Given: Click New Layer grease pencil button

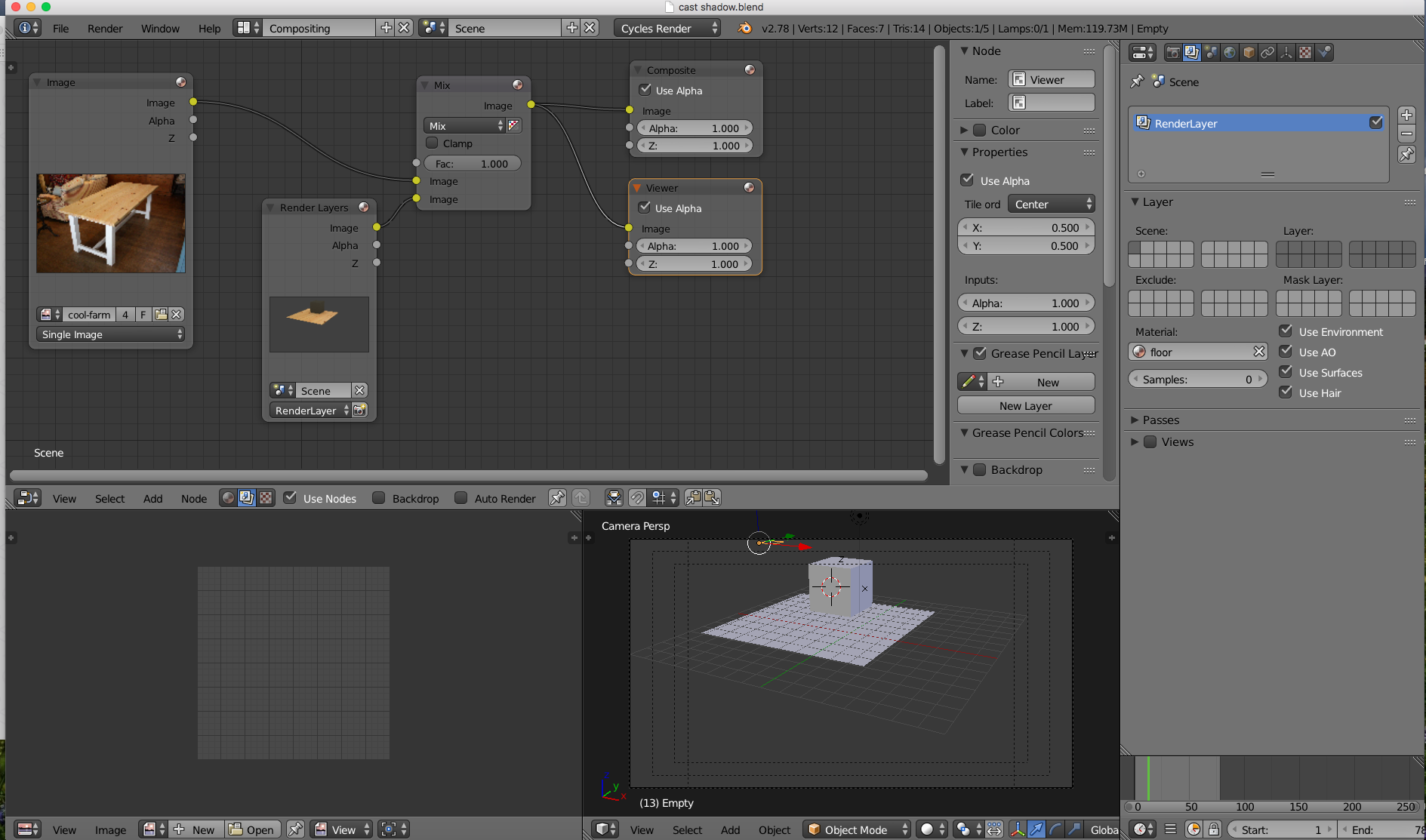Looking at the screenshot, I should 1026,405.
